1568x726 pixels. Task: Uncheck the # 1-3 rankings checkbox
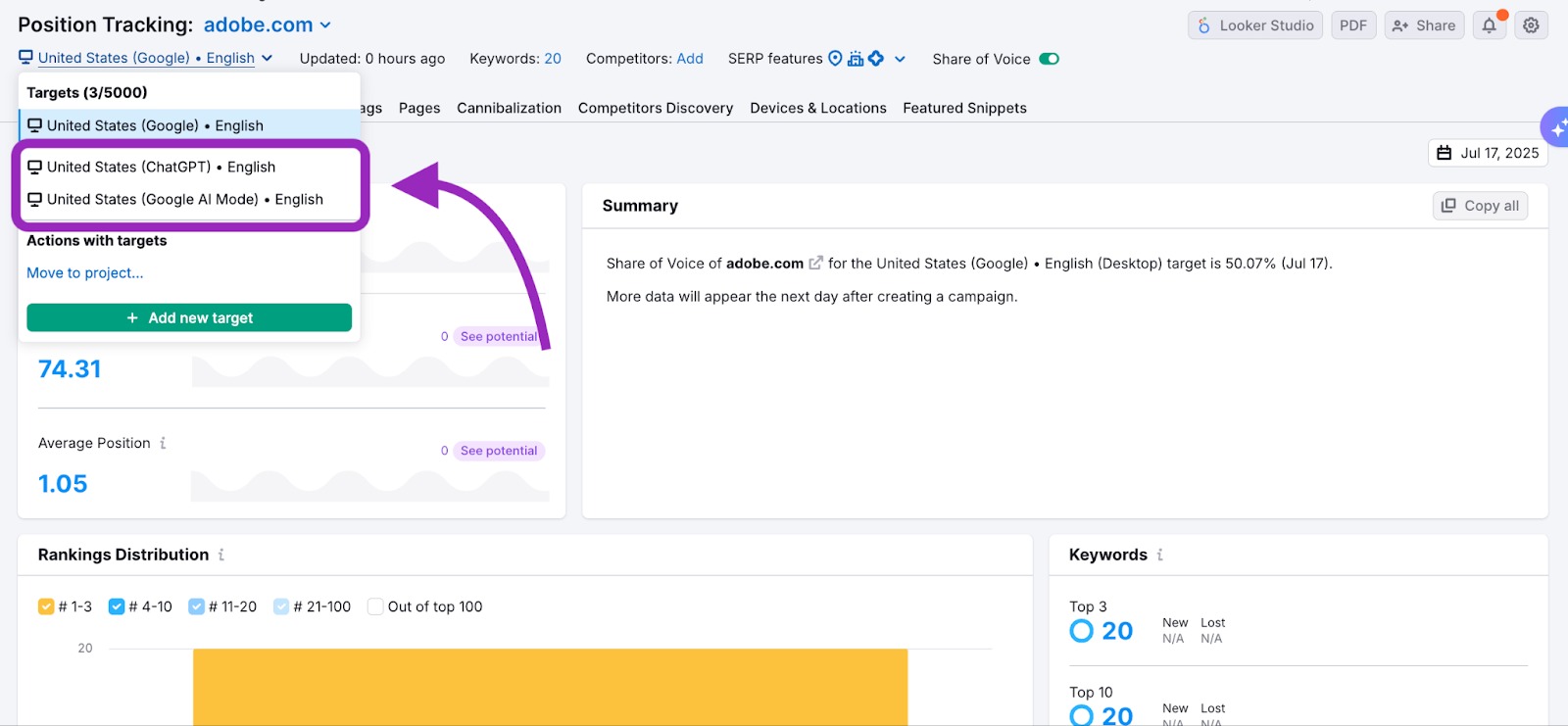coord(46,606)
